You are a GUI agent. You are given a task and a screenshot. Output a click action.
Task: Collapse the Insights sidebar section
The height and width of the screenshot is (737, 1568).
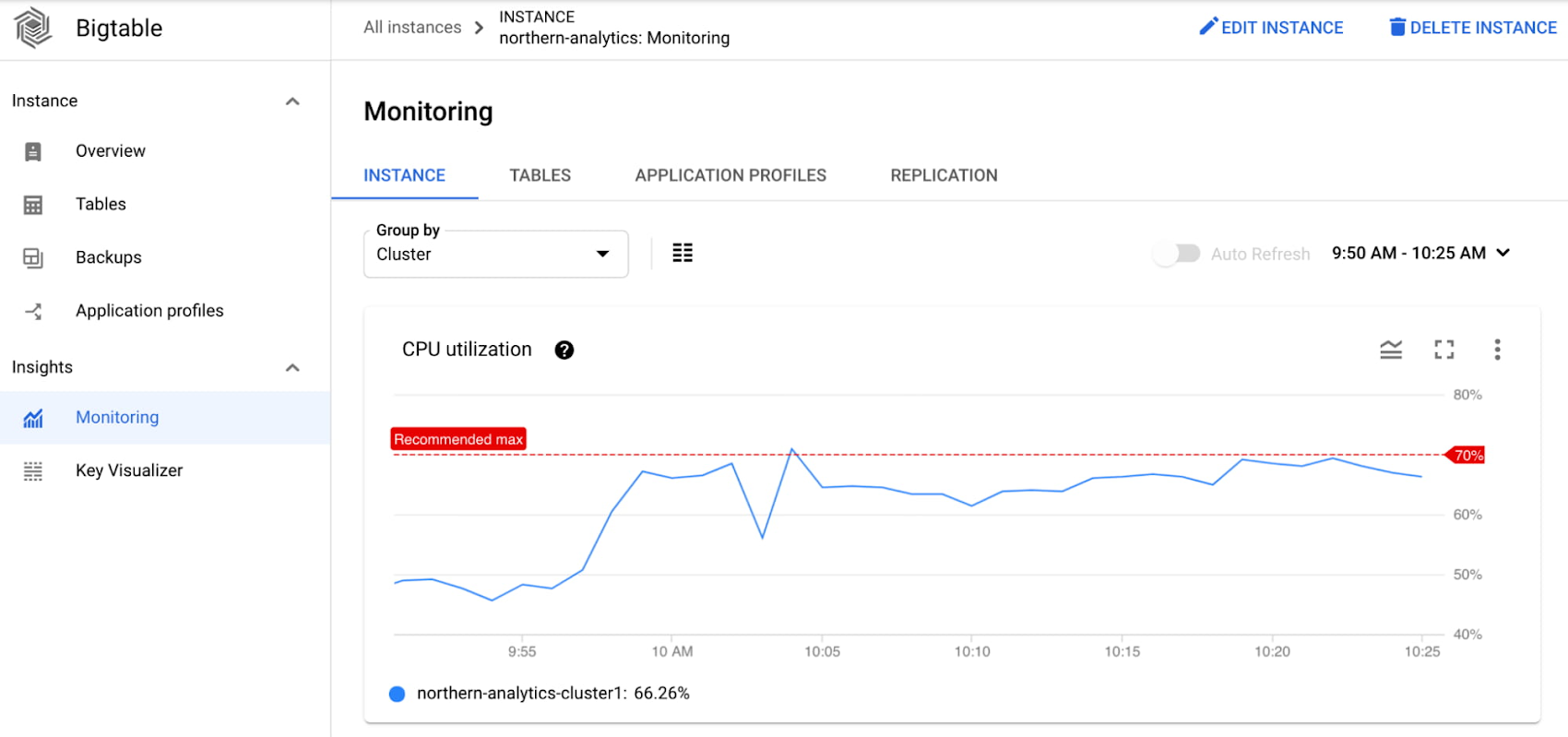292,368
